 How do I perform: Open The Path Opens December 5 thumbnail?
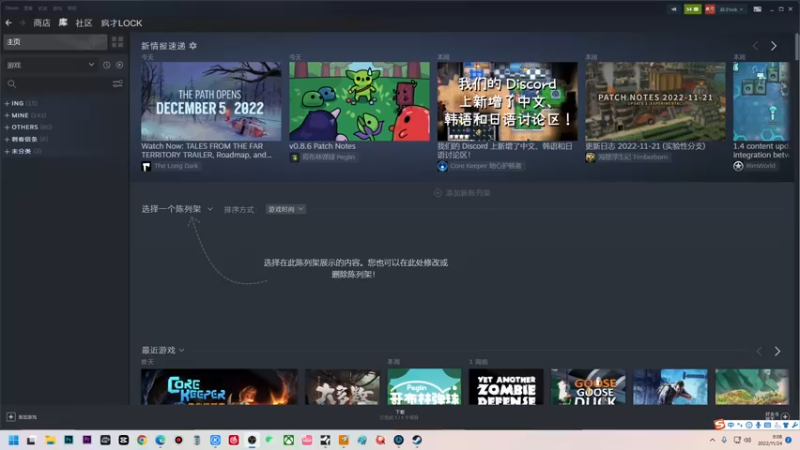point(211,102)
